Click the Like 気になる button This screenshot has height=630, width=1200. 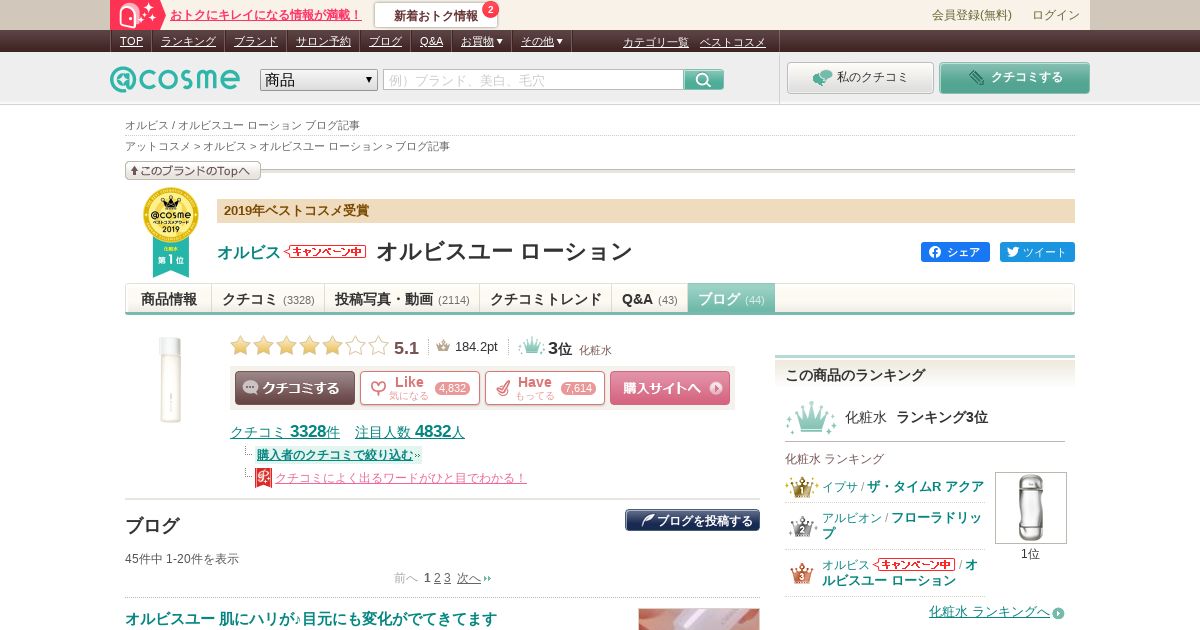420,388
